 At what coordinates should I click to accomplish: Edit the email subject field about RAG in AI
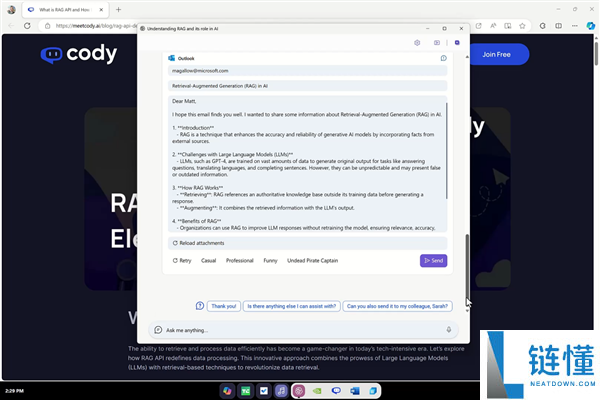(x=307, y=86)
